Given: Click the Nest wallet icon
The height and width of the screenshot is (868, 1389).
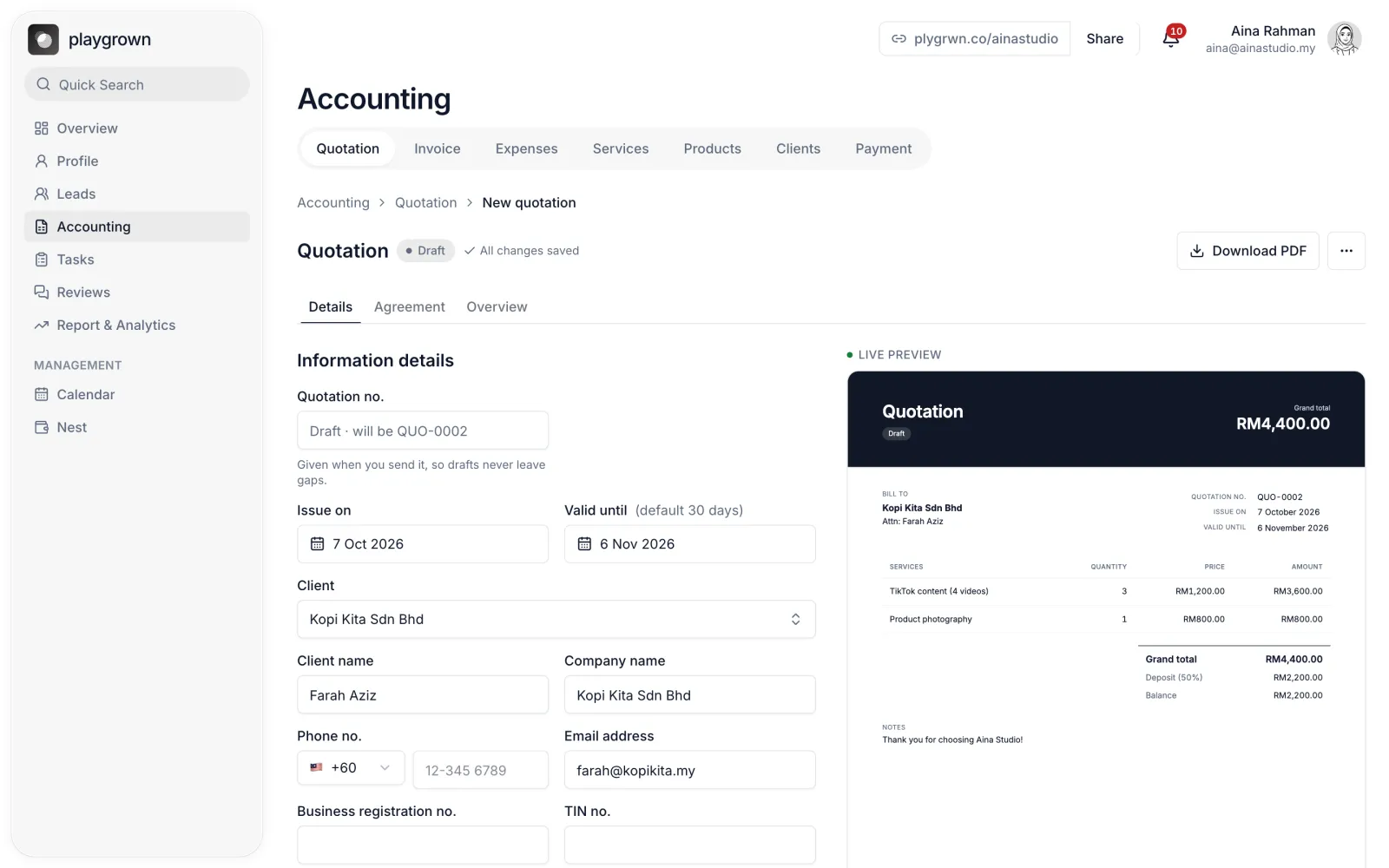Looking at the screenshot, I should pos(41,427).
